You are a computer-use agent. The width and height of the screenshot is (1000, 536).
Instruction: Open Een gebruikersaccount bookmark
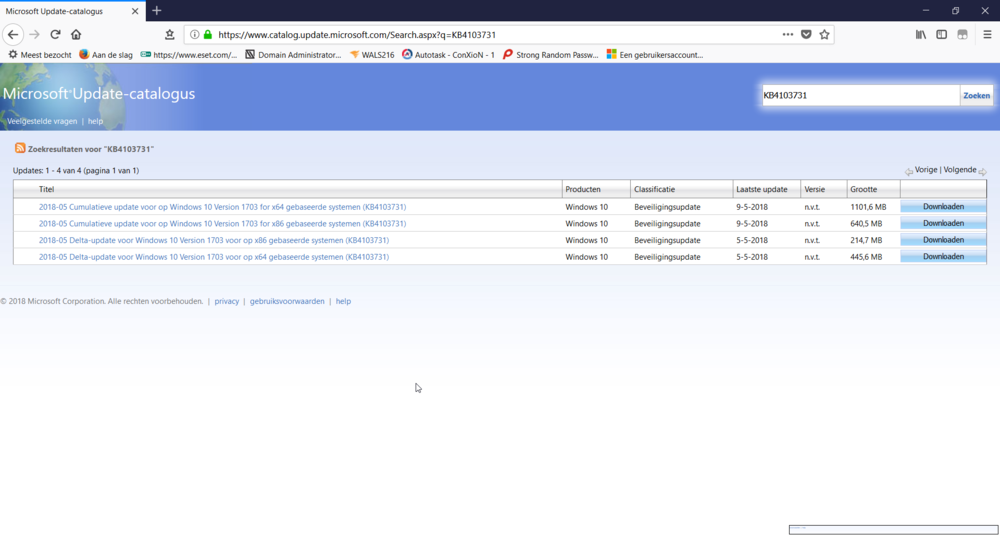(x=655, y=55)
